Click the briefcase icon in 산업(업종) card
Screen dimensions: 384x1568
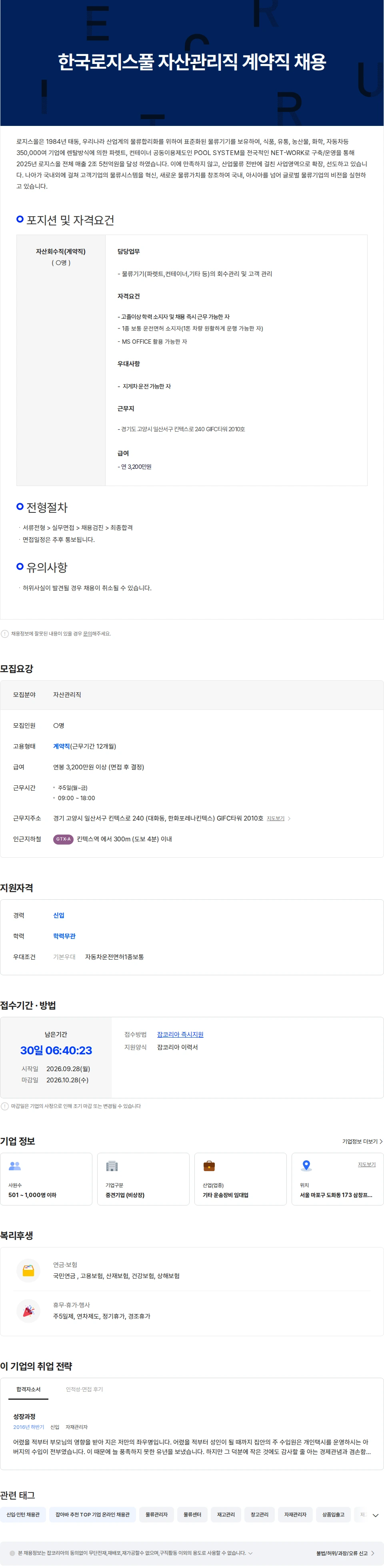pyautogui.click(x=209, y=1166)
